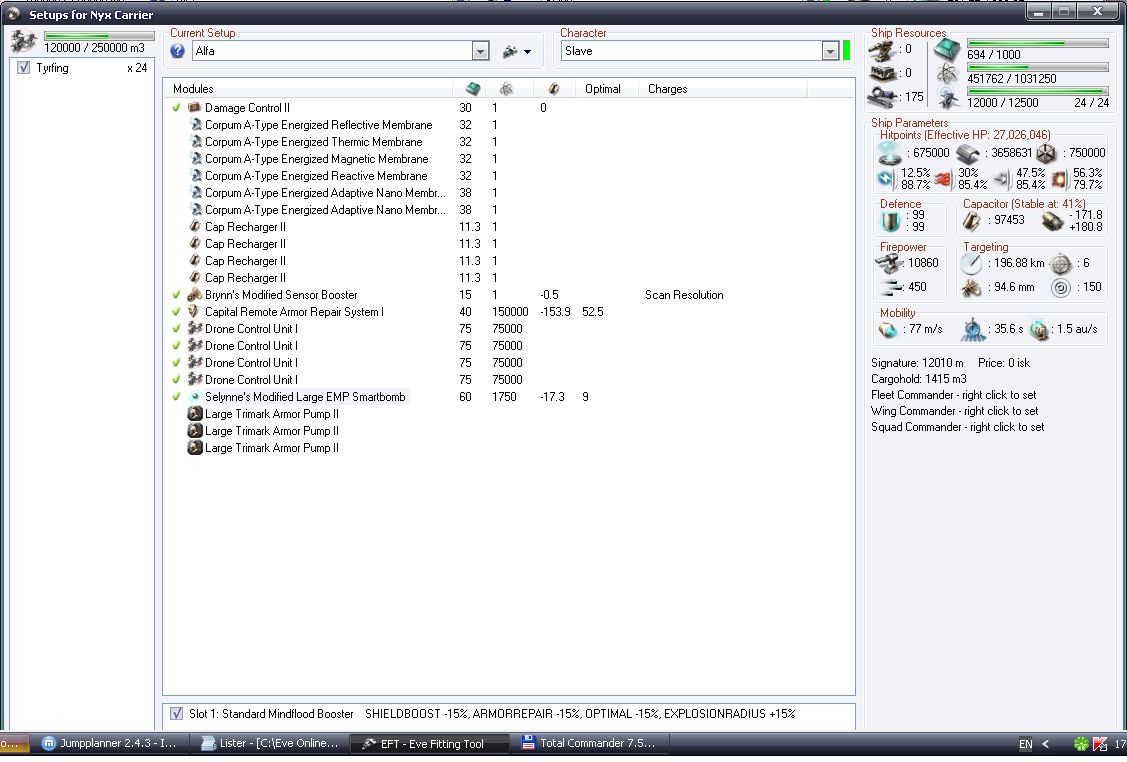This screenshot has width=1127, height=762.
Task: Select the first Large Trimark Armor Pump icon
Action: tap(195, 414)
